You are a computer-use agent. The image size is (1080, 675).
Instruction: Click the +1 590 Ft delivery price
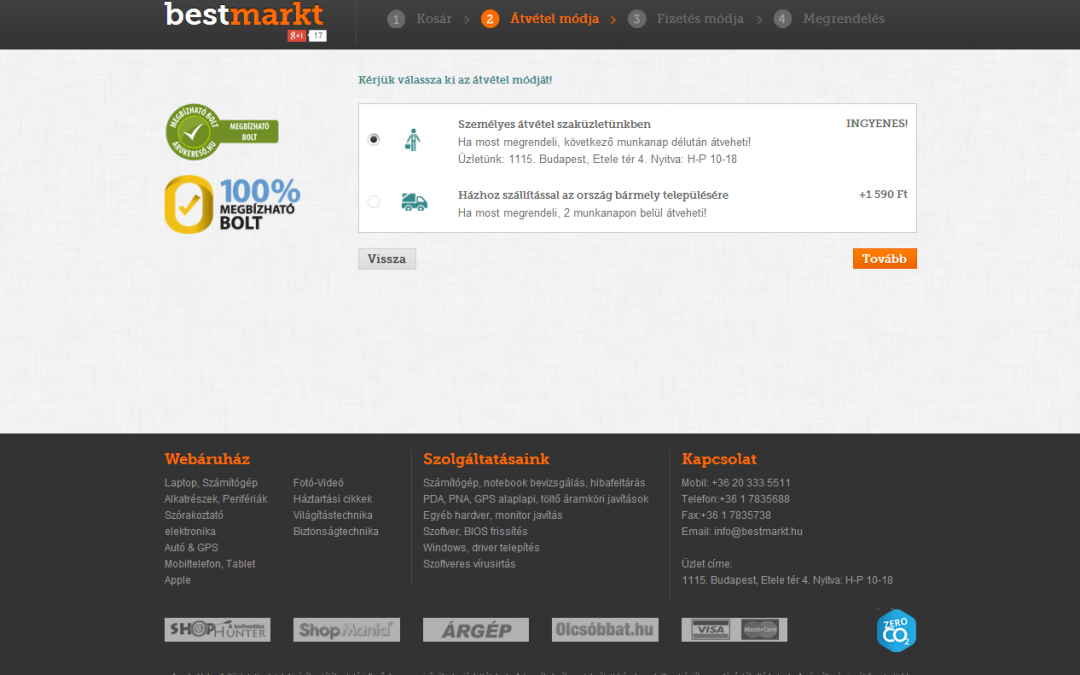[x=883, y=195]
